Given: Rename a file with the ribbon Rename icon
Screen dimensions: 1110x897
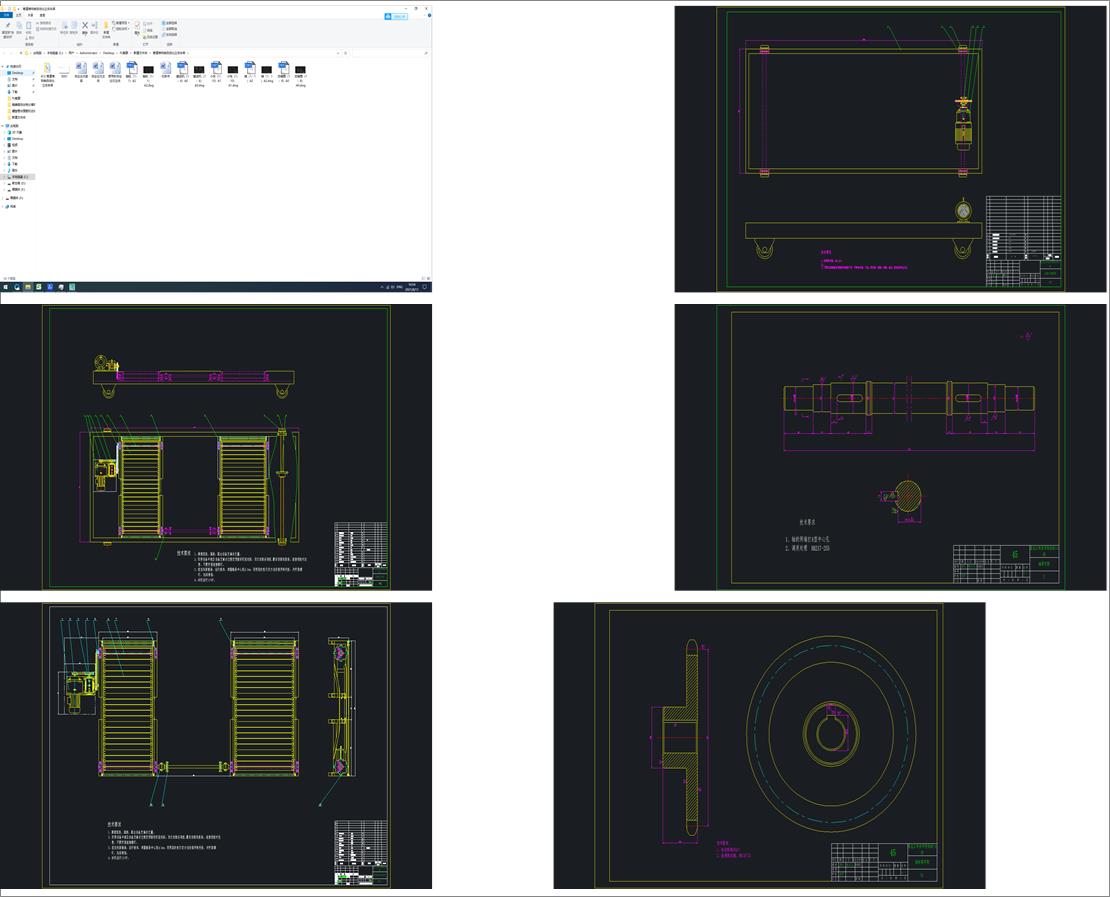Looking at the screenshot, I should pos(94,26).
